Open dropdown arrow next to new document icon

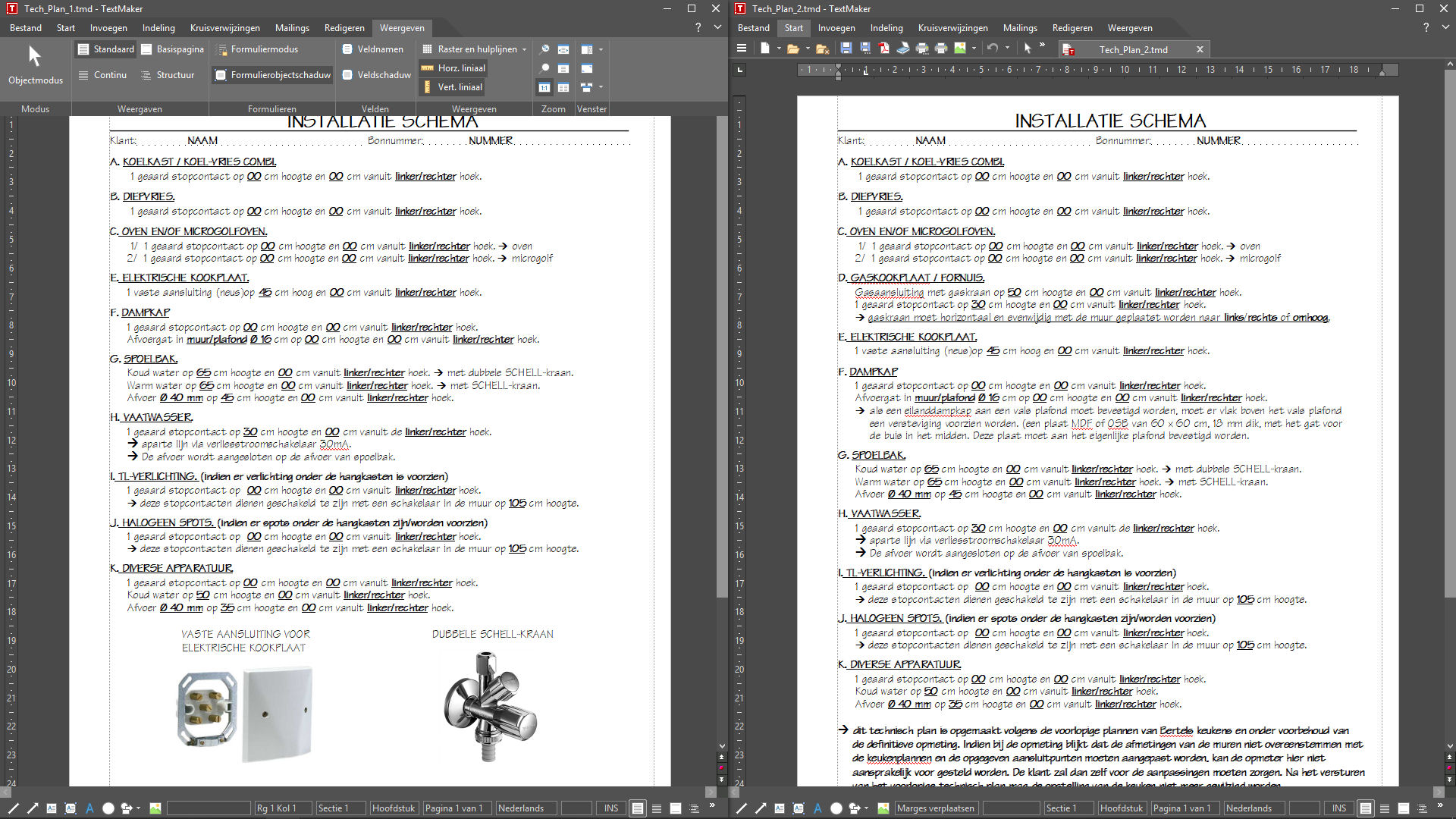[x=779, y=49]
